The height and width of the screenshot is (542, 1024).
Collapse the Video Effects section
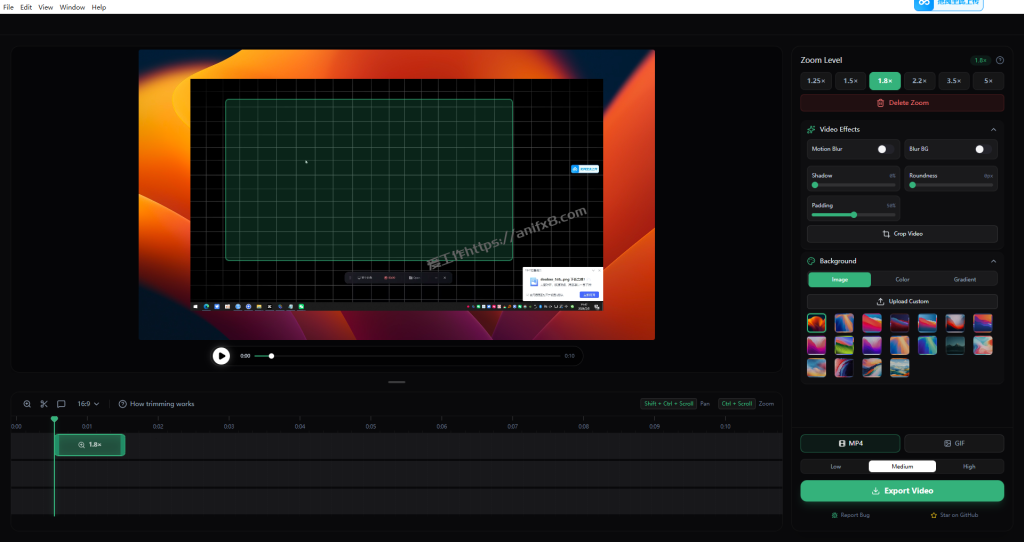pos(993,129)
